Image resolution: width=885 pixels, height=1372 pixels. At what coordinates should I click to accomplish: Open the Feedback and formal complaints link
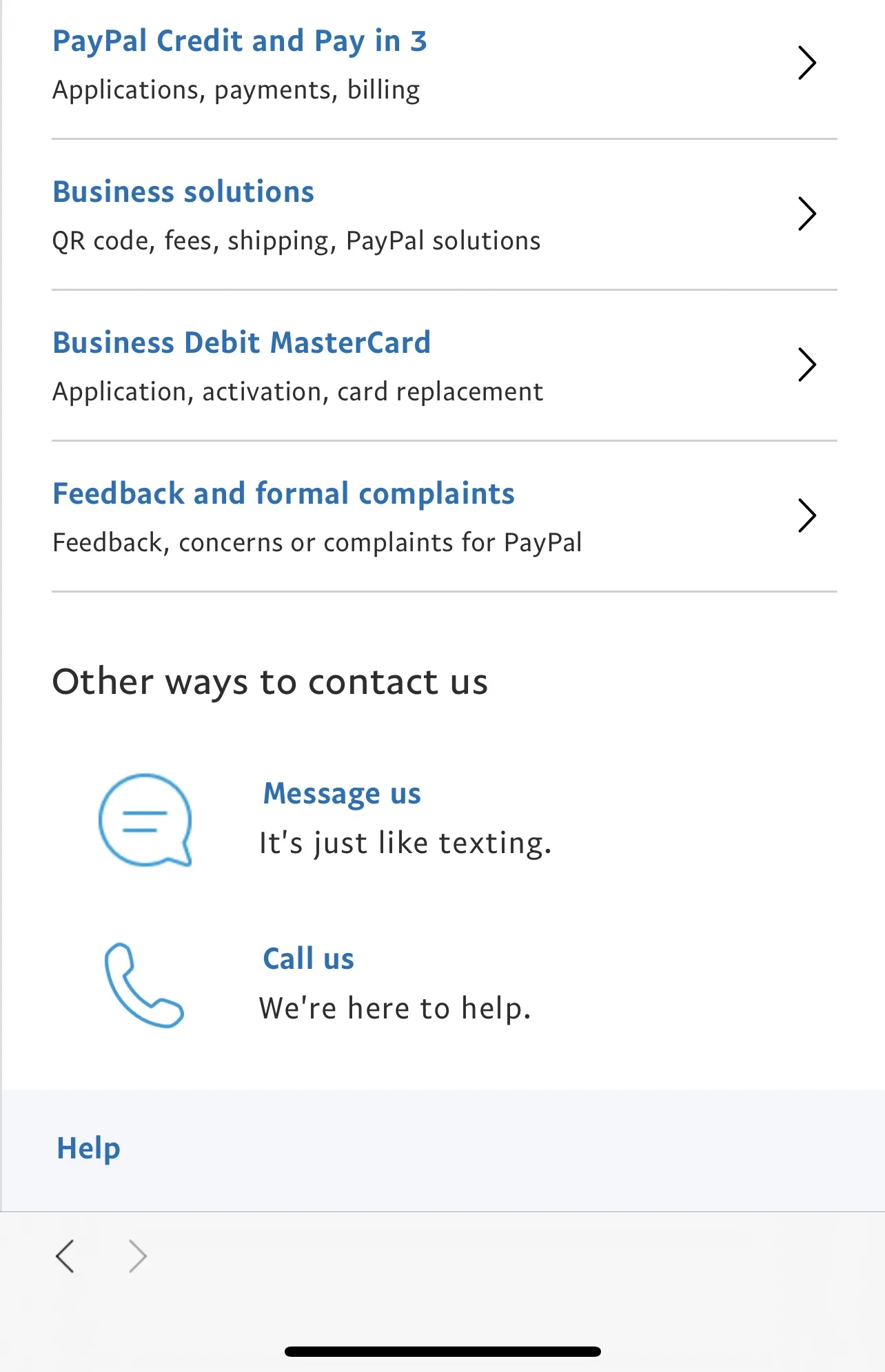click(283, 494)
